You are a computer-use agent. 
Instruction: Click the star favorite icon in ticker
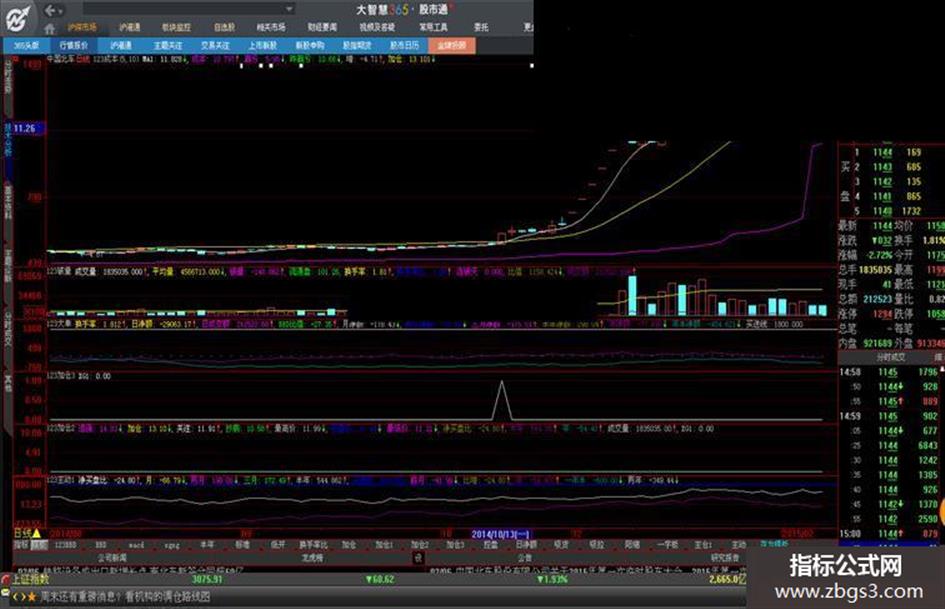pyautogui.click(x=31, y=597)
